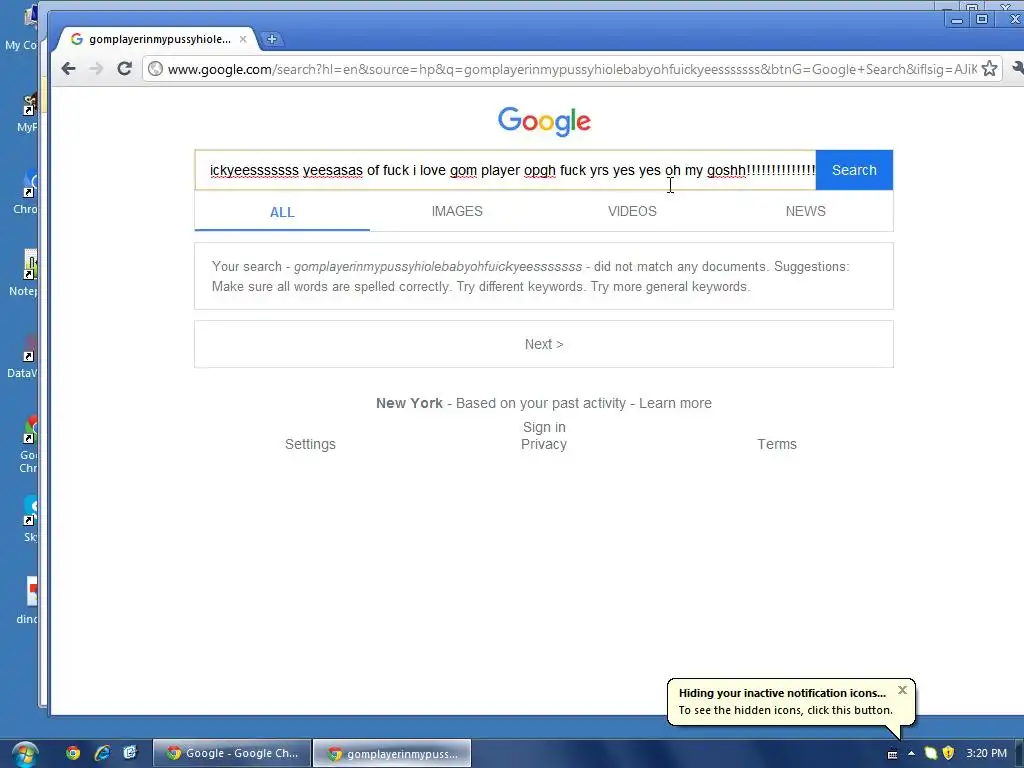Viewport: 1024px width, 768px height.
Task: Click the 'Hiding your inactive notification icons' balloon
Action: coord(791,701)
